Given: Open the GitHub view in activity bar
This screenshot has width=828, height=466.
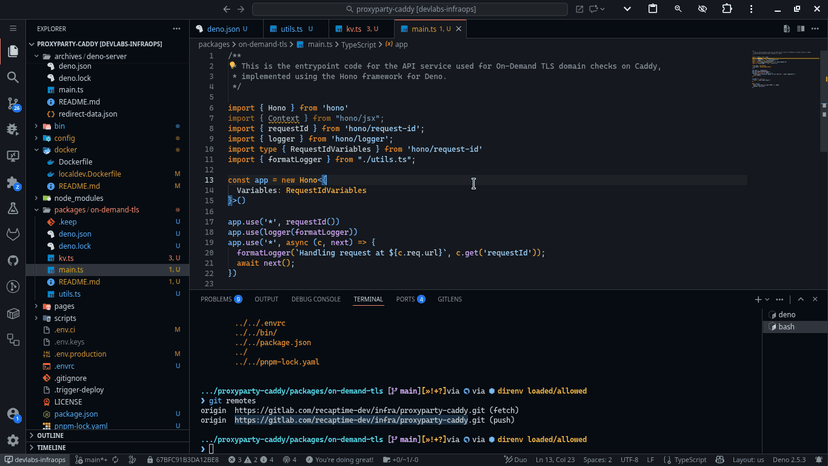Looking at the screenshot, I should tap(13, 261).
